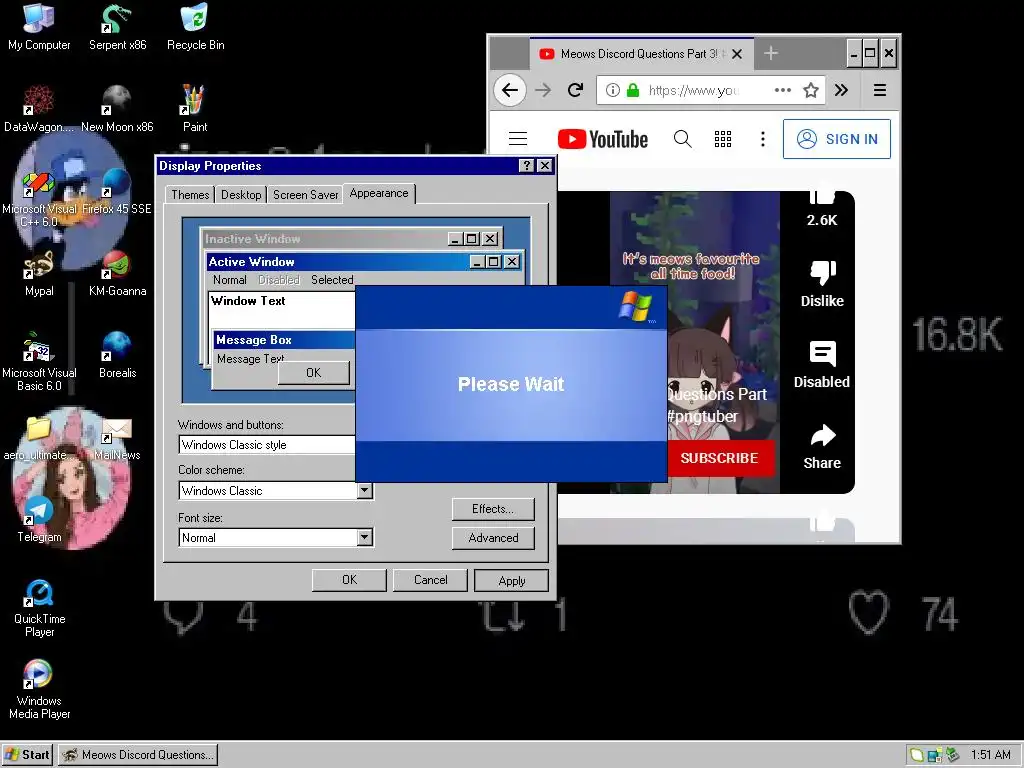Image resolution: width=1024 pixels, height=768 pixels.
Task: Apply the appearance settings
Action: [511, 581]
